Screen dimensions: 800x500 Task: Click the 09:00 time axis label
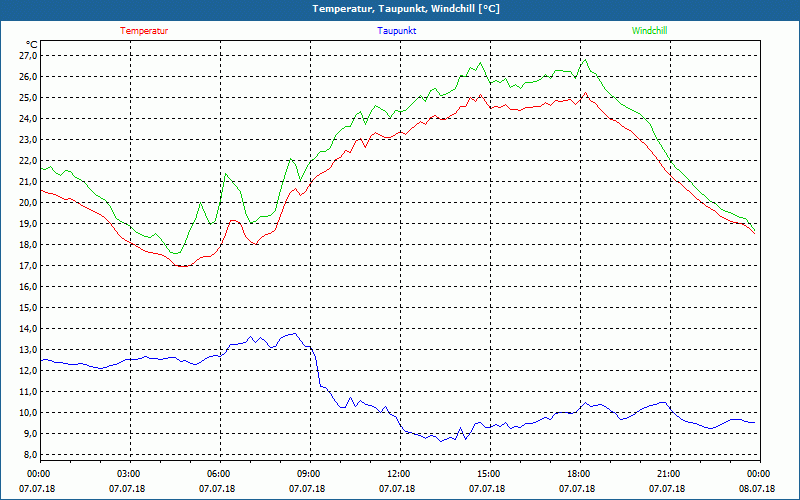click(310, 474)
